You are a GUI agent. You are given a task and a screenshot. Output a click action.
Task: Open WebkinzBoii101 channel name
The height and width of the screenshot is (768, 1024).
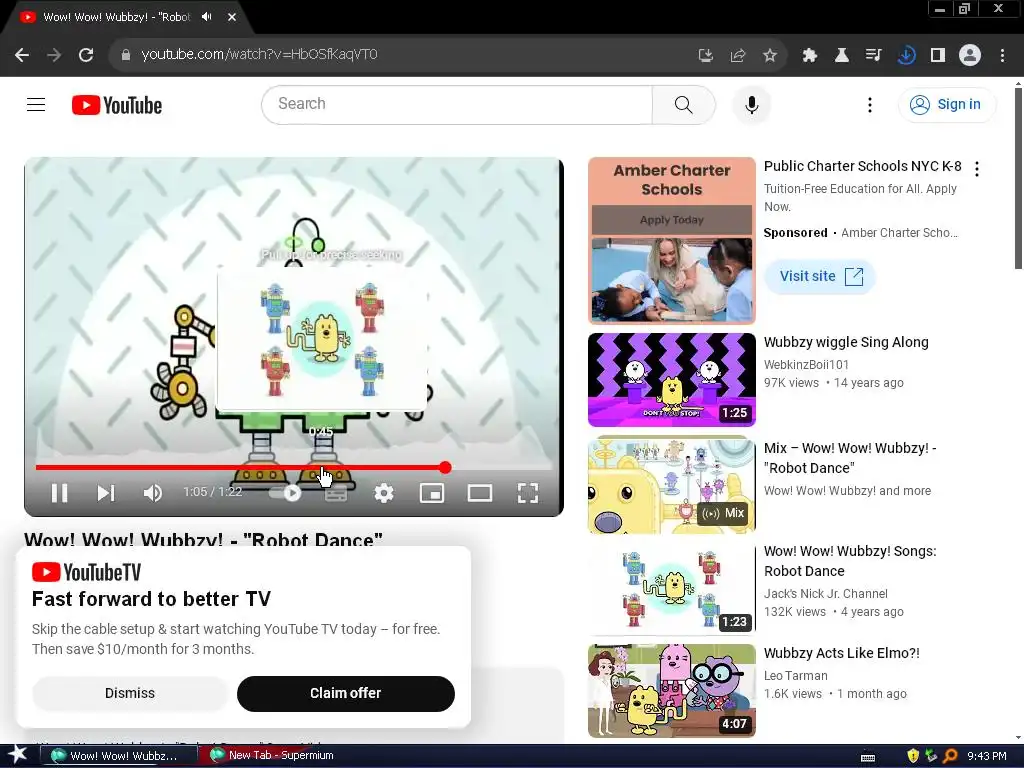[x=806, y=364]
